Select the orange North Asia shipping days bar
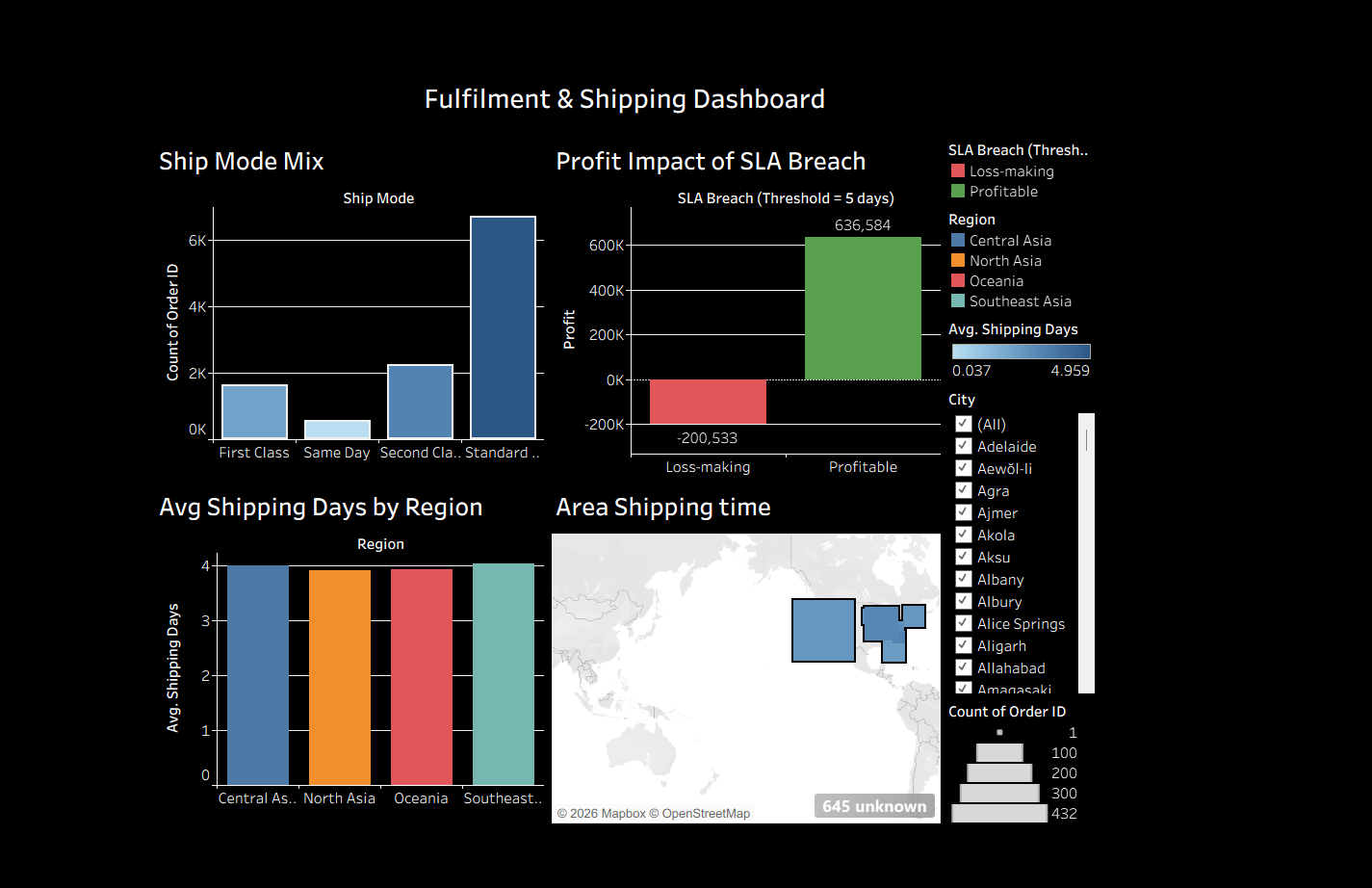Image resolution: width=1372 pixels, height=888 pixels. point(340,677)
